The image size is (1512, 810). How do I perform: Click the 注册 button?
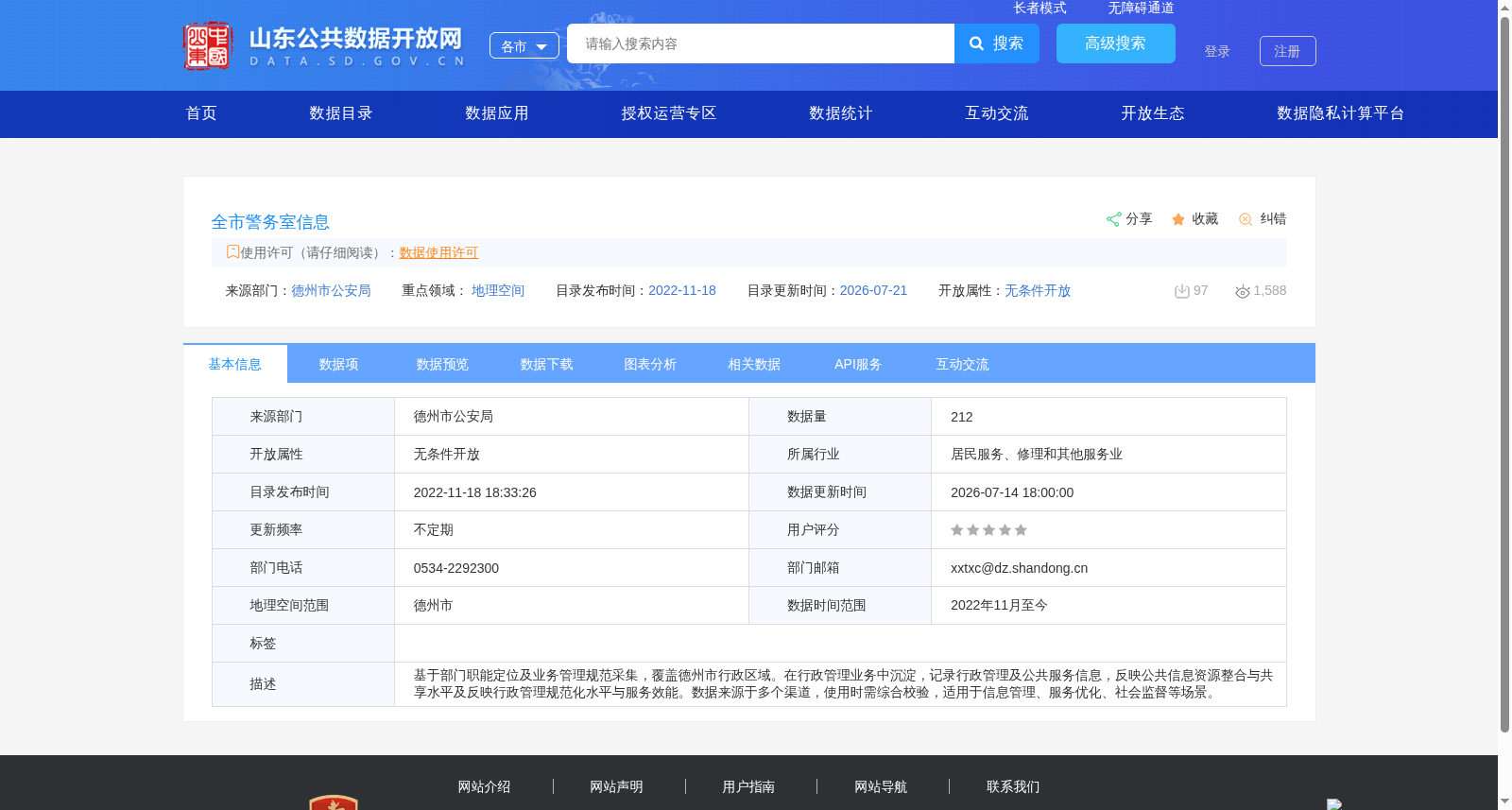pos(1288,51)
